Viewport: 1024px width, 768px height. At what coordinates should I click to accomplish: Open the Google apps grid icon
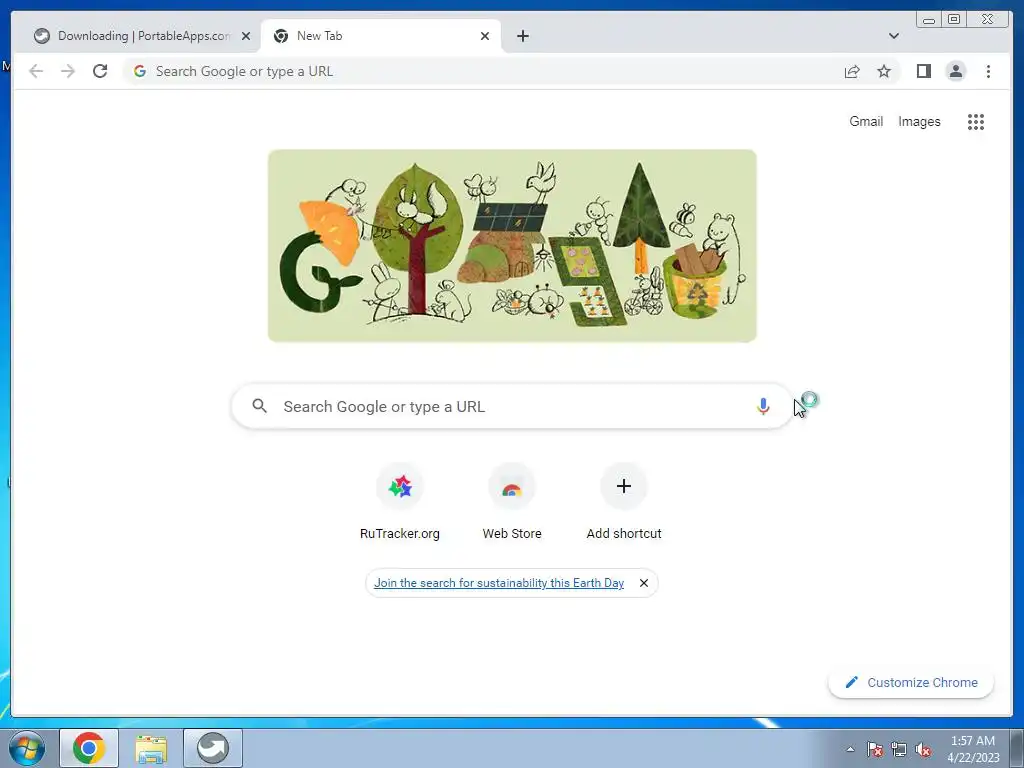click(976, 121)
